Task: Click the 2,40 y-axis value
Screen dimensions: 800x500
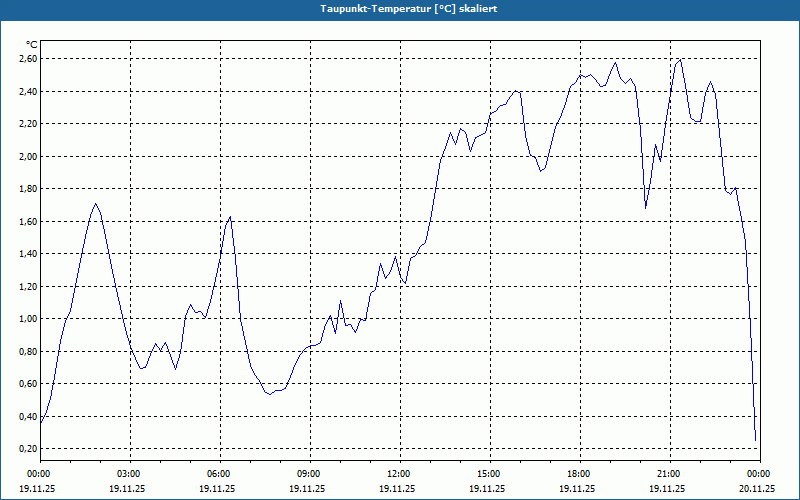Action: pos(30,92)
